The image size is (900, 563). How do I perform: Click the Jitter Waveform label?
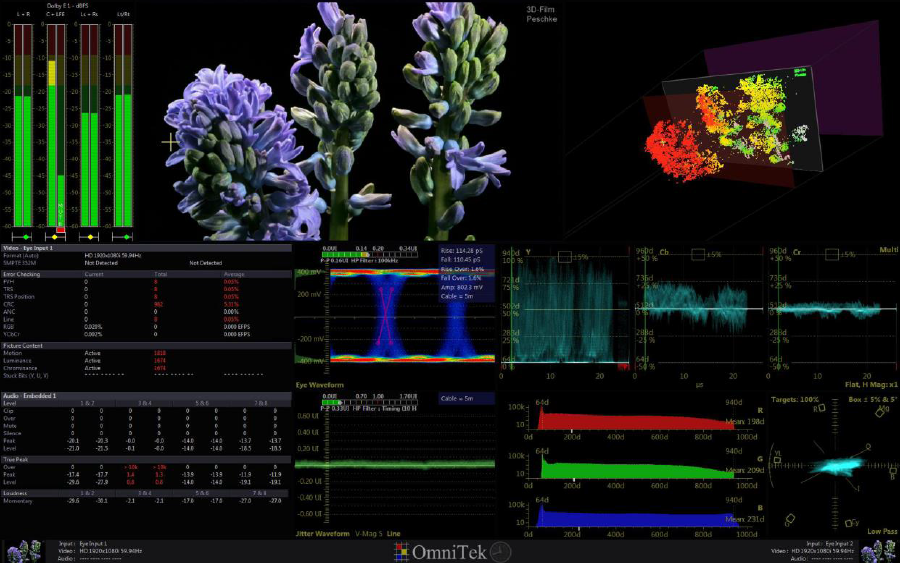323,534
